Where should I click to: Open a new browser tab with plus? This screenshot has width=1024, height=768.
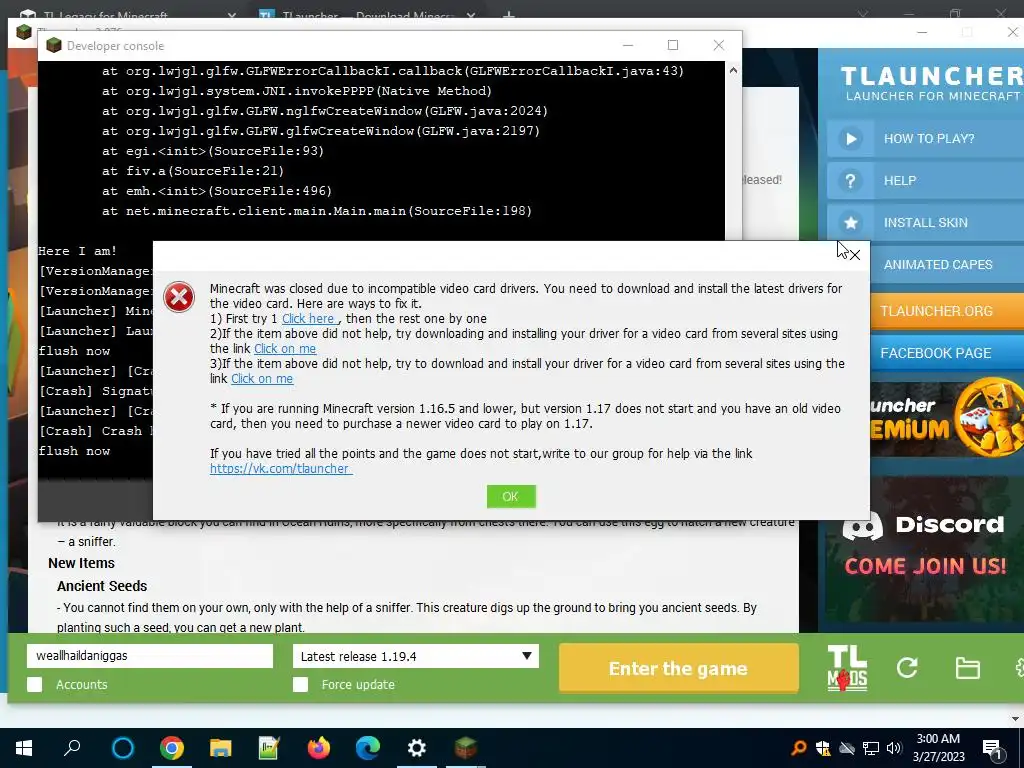click(x=509, y=14)
